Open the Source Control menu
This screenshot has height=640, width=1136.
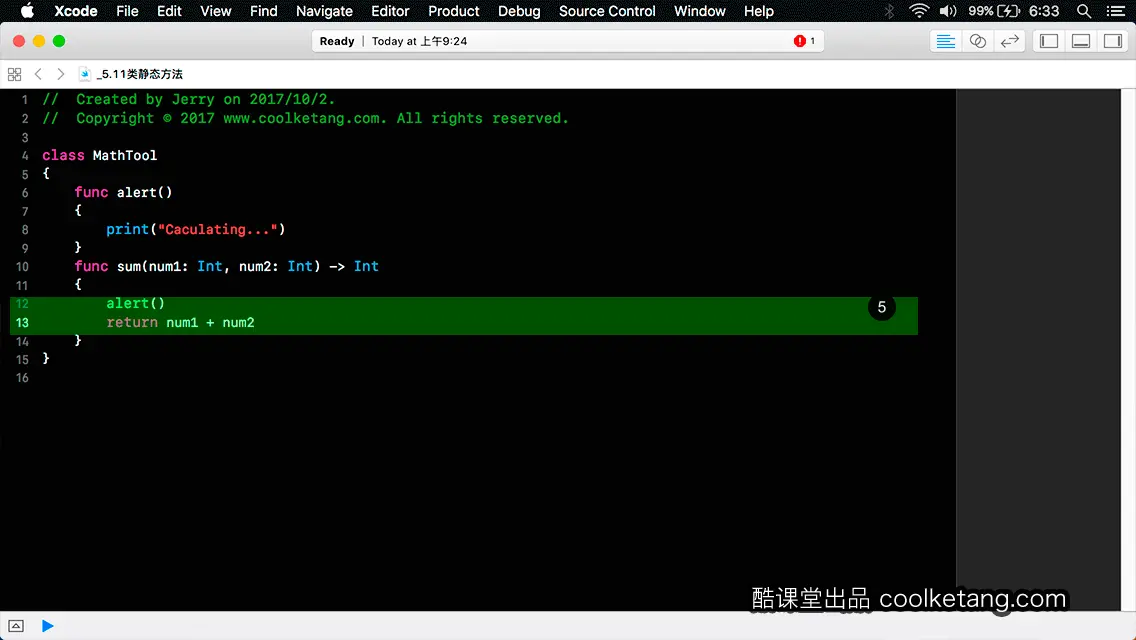pyautogui.click(x=606, y=11)
